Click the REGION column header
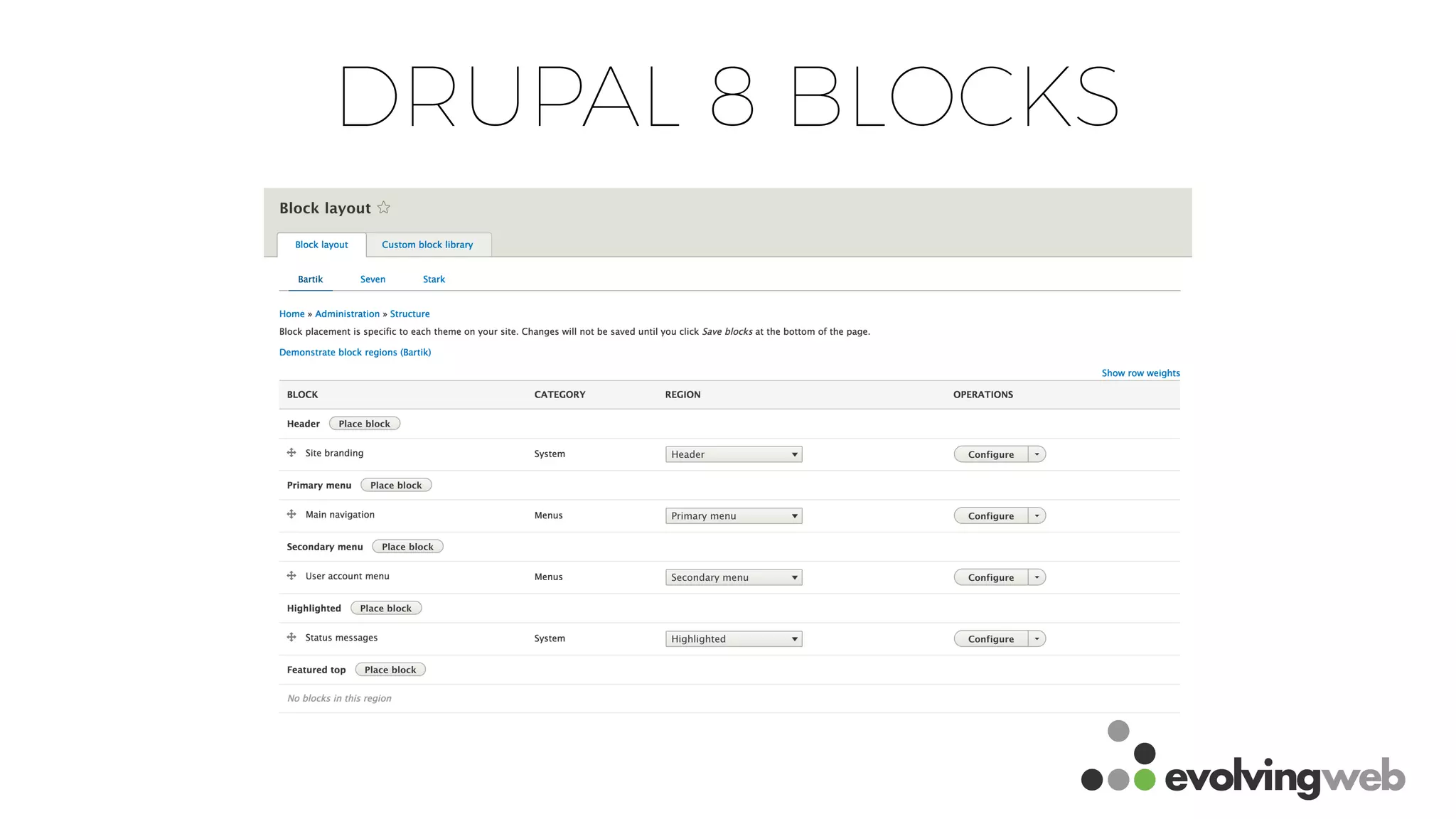 [682, 395]
